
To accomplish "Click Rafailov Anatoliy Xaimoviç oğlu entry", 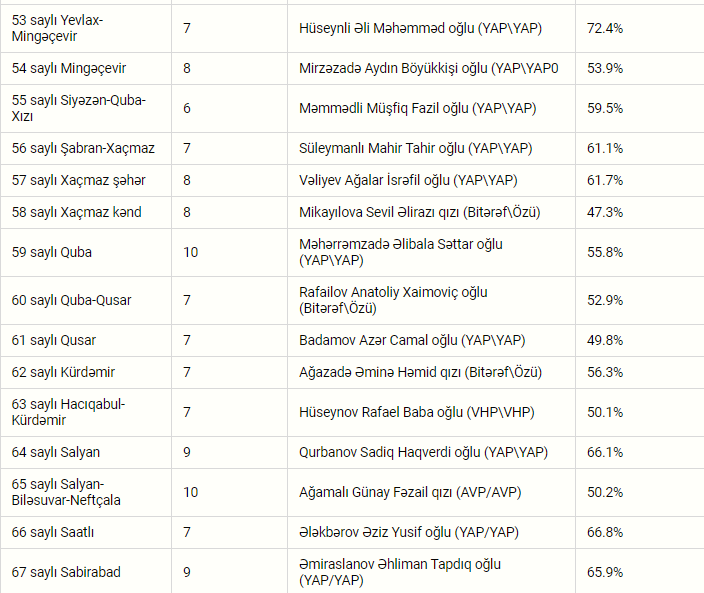I will pyautogui.click(x=393, y=300).
